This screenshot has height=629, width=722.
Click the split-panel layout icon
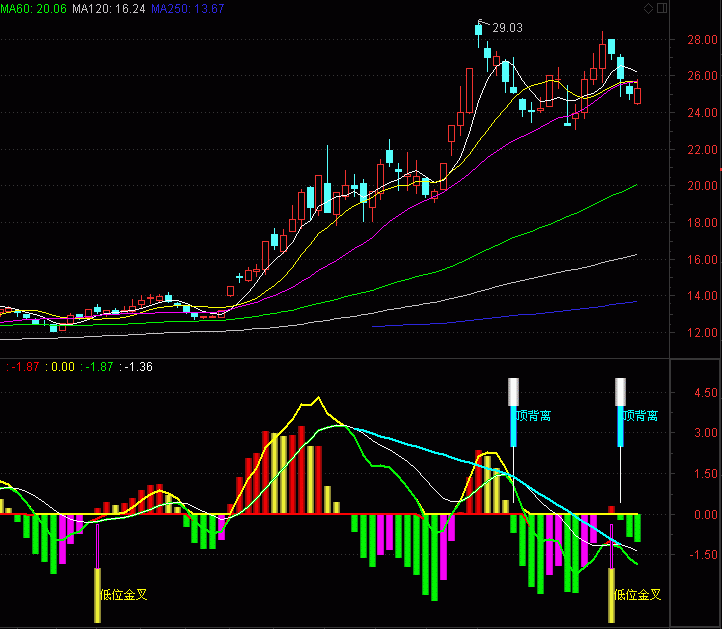point(662,8)
